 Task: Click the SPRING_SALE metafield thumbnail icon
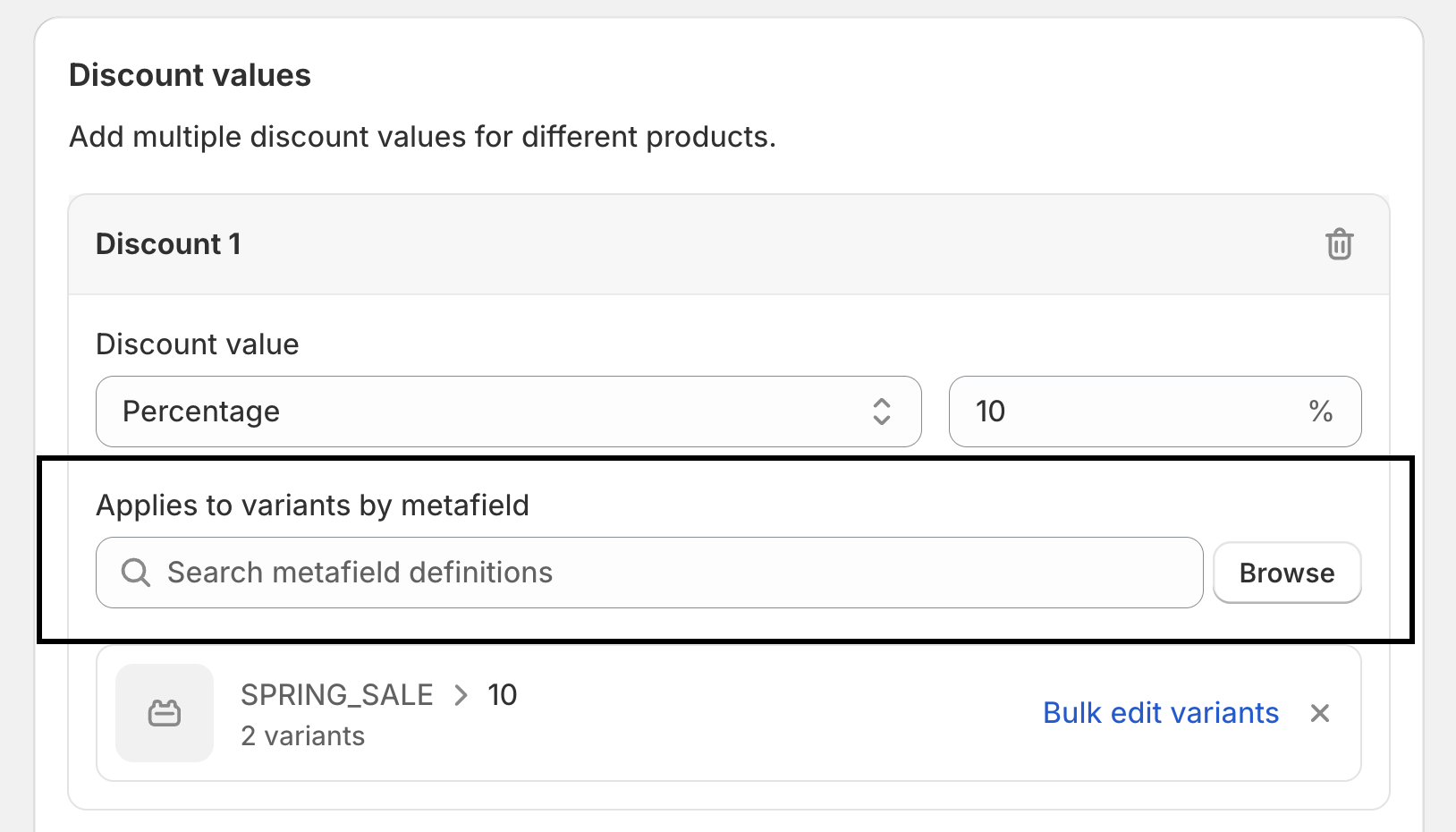(x=165, y=713)
